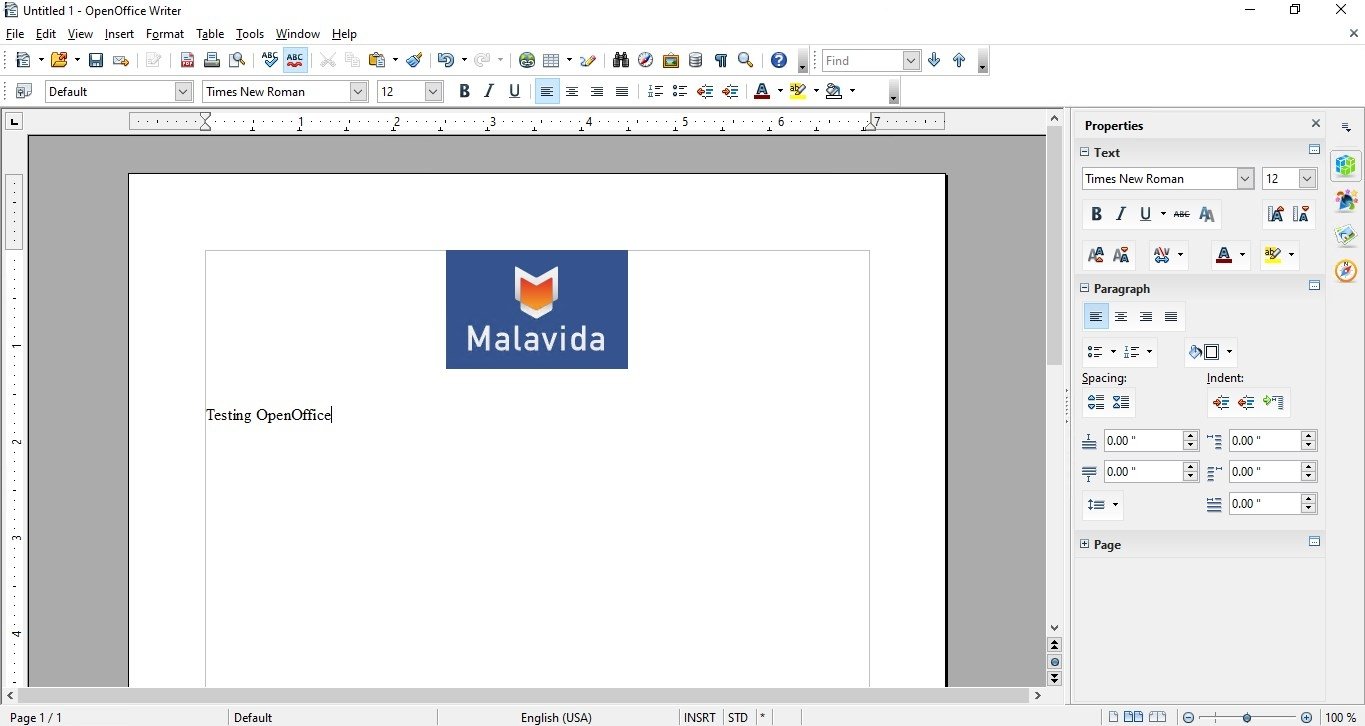The image size is (1365, 726).
Task: Show the Draw Functions
Action: [x=588, y=60]
